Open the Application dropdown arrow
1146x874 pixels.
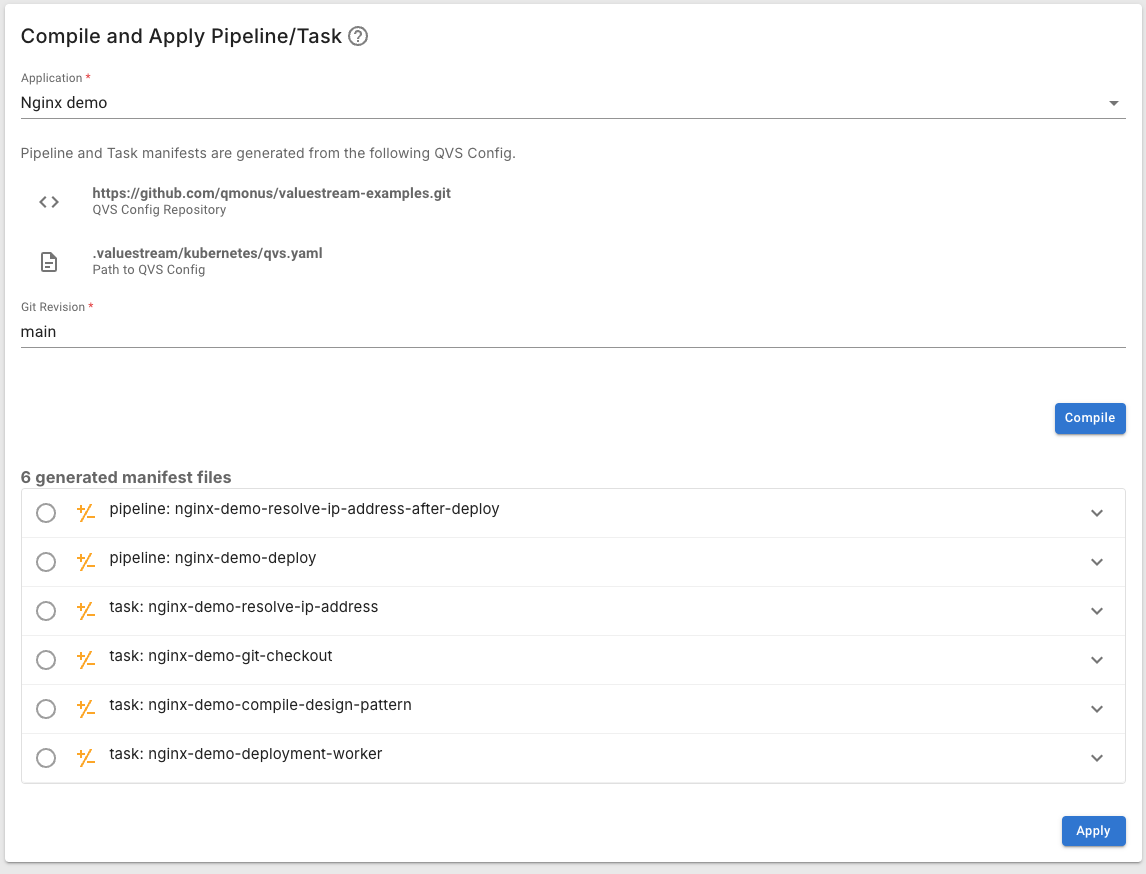[x=1113, y=103]
